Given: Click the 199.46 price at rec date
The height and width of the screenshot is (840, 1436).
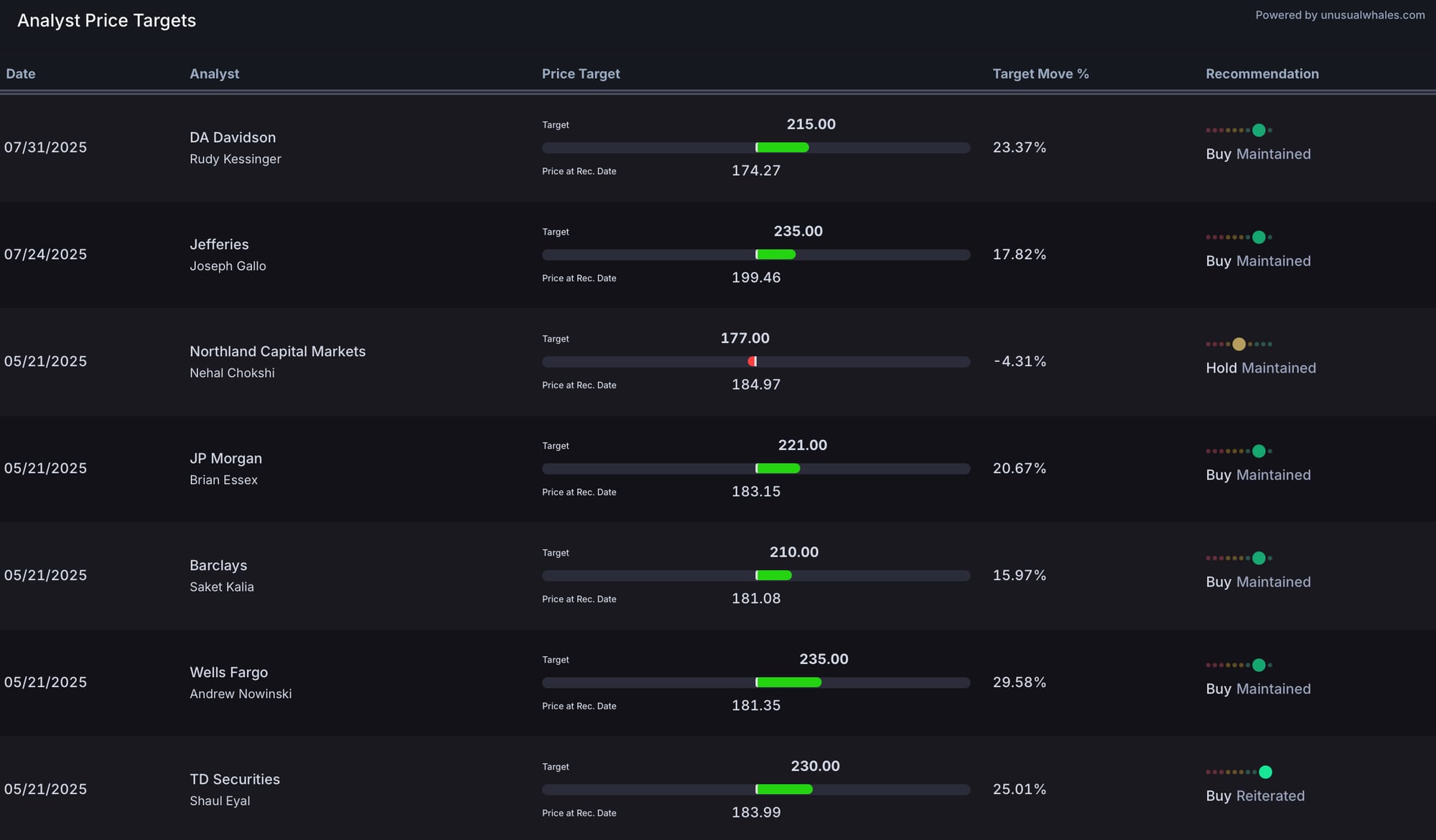Looking at the screenshot, I should click(x=756, y=277).
